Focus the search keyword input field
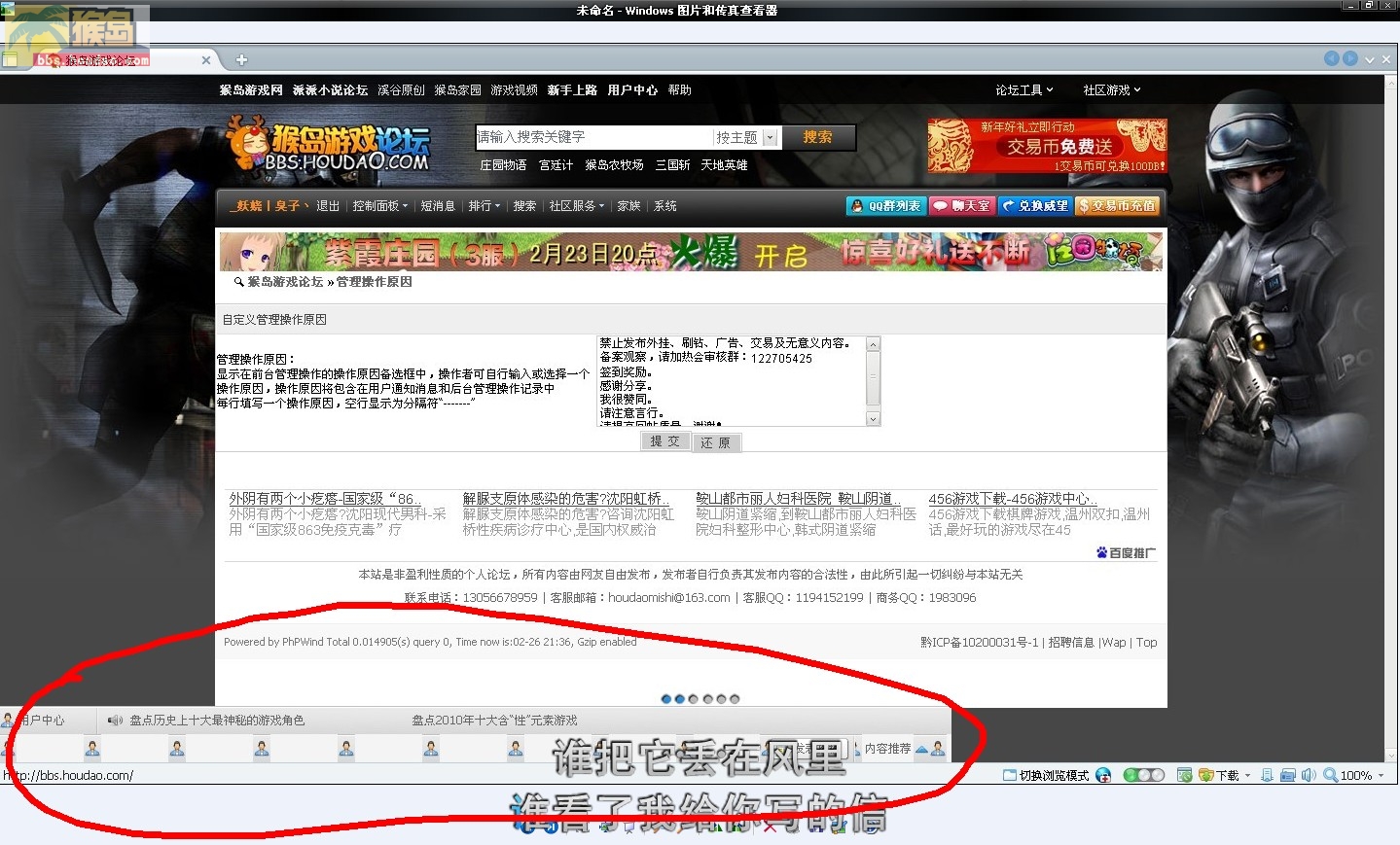Screen dimensions: 1400x845 [593, 137]
